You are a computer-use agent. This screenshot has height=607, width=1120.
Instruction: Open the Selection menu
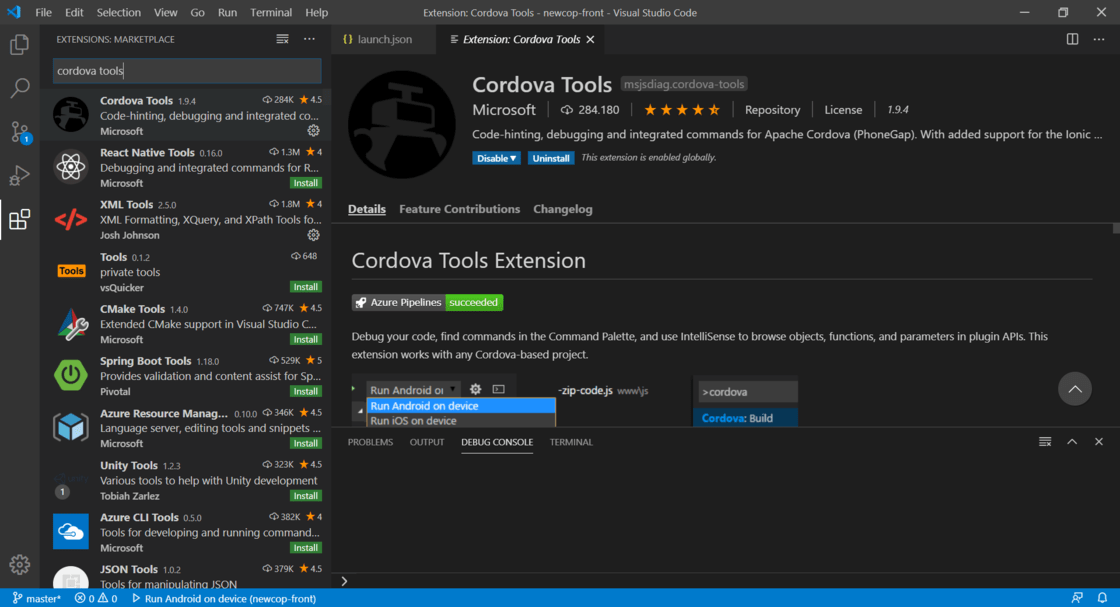point(119,12)
